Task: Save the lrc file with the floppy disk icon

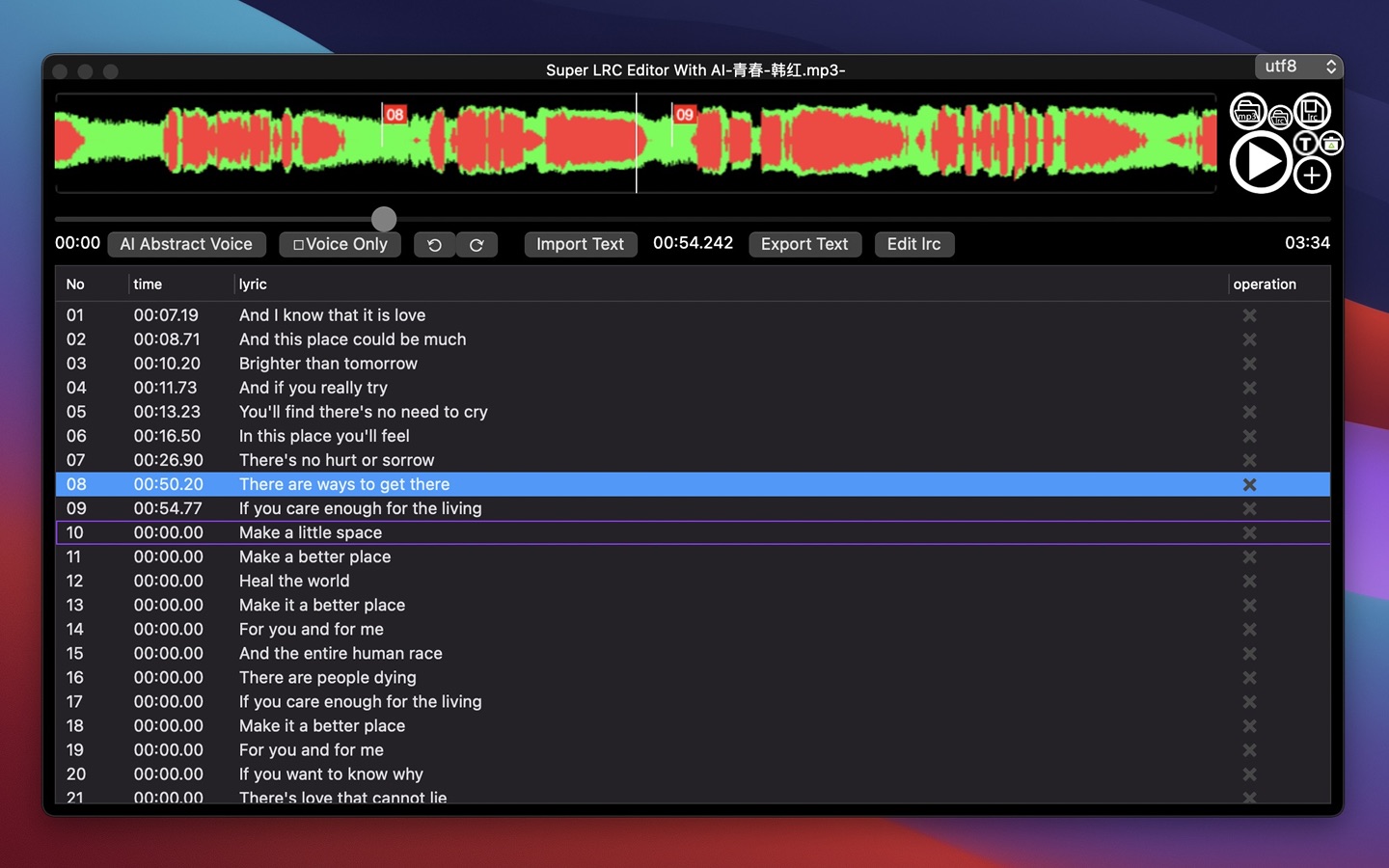Action: tap(1312, 111)
